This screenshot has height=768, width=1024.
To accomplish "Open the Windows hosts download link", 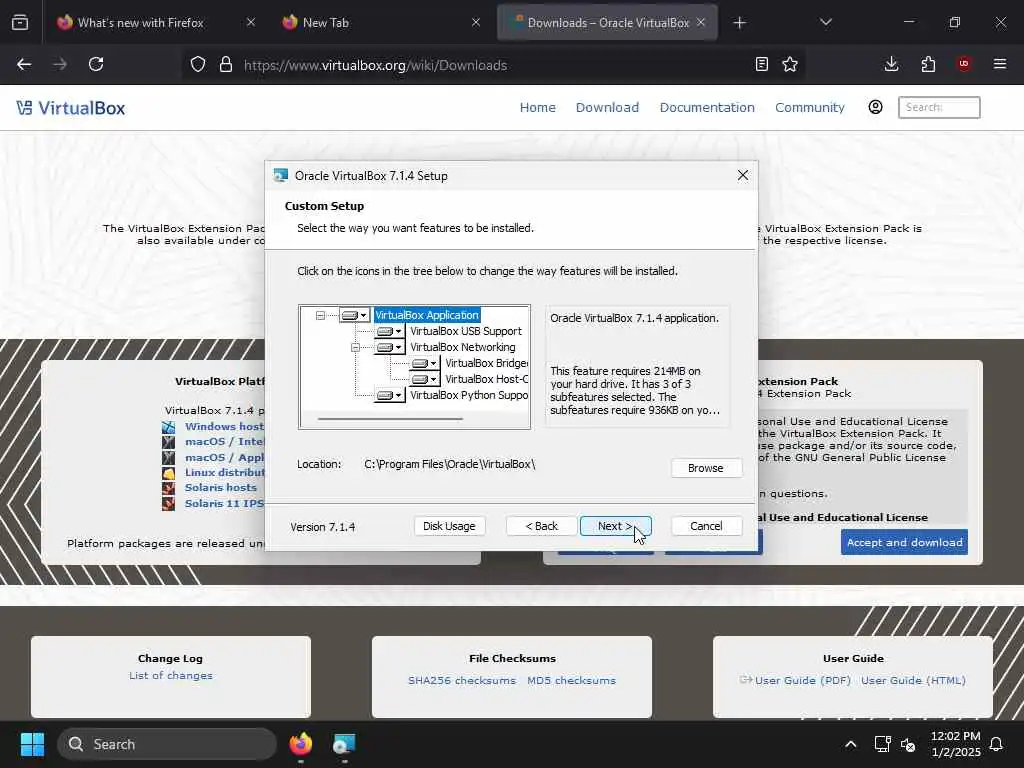I will pyautogui.click(x=225, y=426).
